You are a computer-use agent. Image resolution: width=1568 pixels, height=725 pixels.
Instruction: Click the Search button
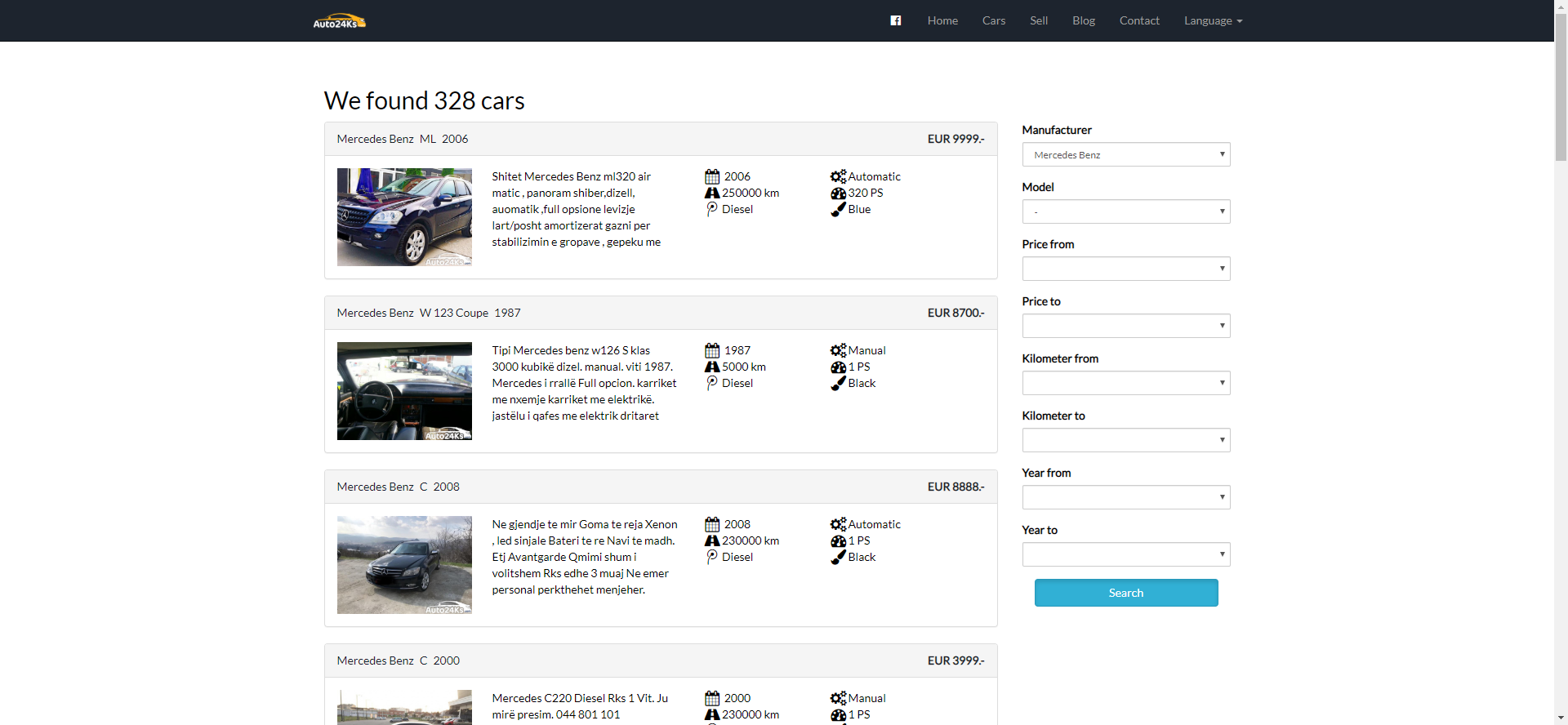(x=1126, y=593)
